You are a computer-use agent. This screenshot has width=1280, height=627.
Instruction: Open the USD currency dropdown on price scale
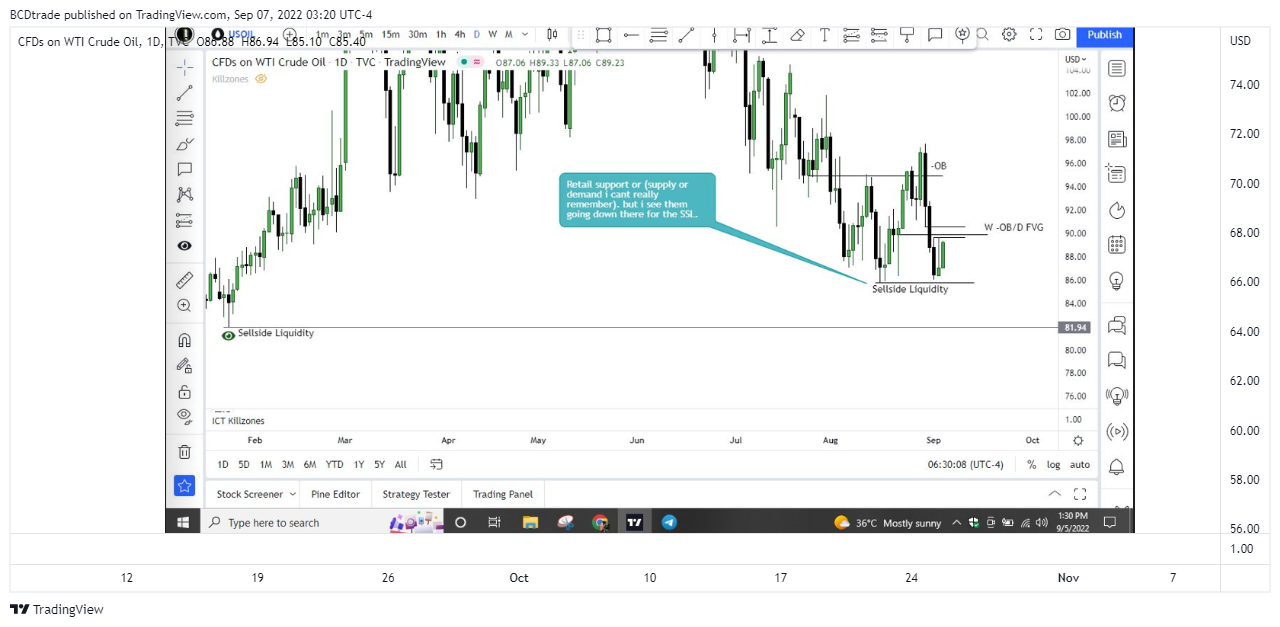[1075, 59]
